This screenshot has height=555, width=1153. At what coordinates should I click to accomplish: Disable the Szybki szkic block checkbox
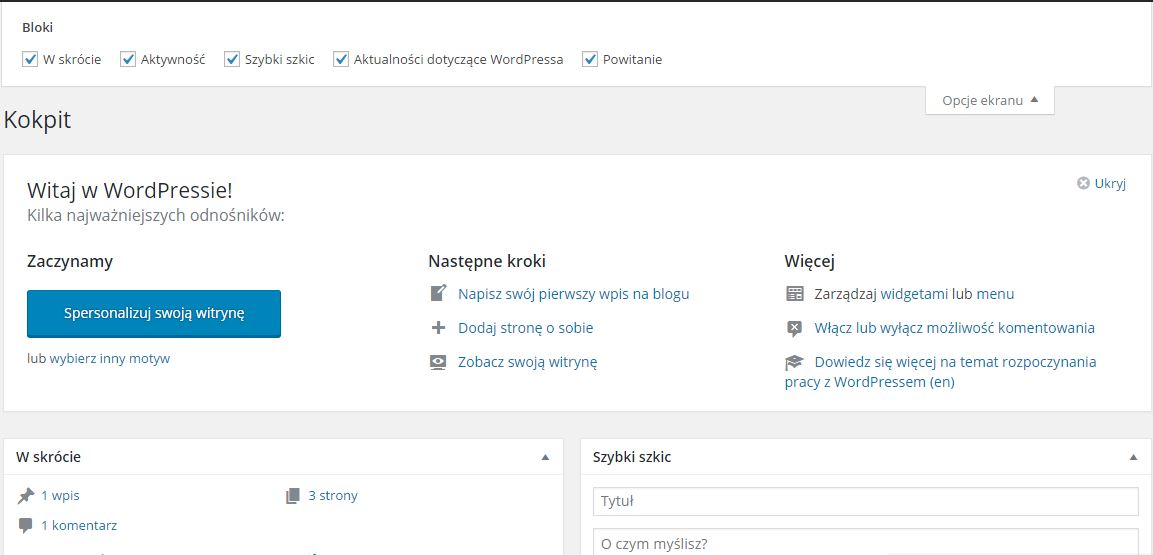point(232,60)
